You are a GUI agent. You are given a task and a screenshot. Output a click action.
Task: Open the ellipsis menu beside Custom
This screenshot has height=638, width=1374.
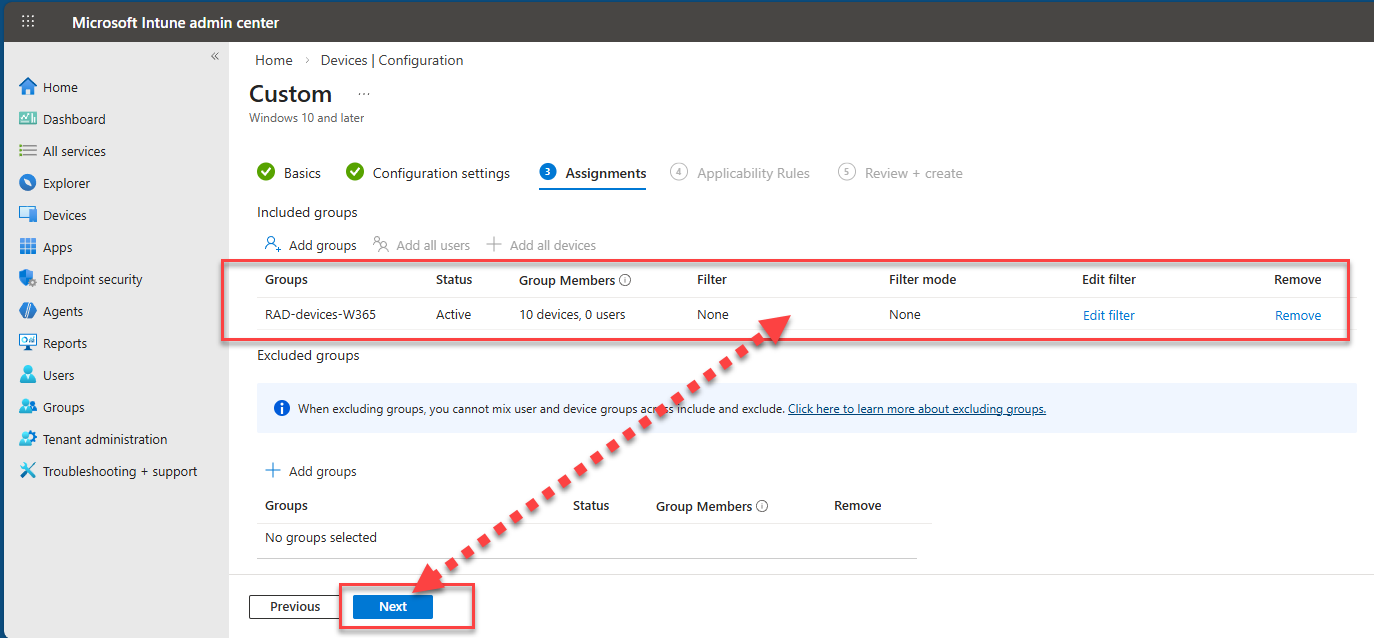[364, 94]
